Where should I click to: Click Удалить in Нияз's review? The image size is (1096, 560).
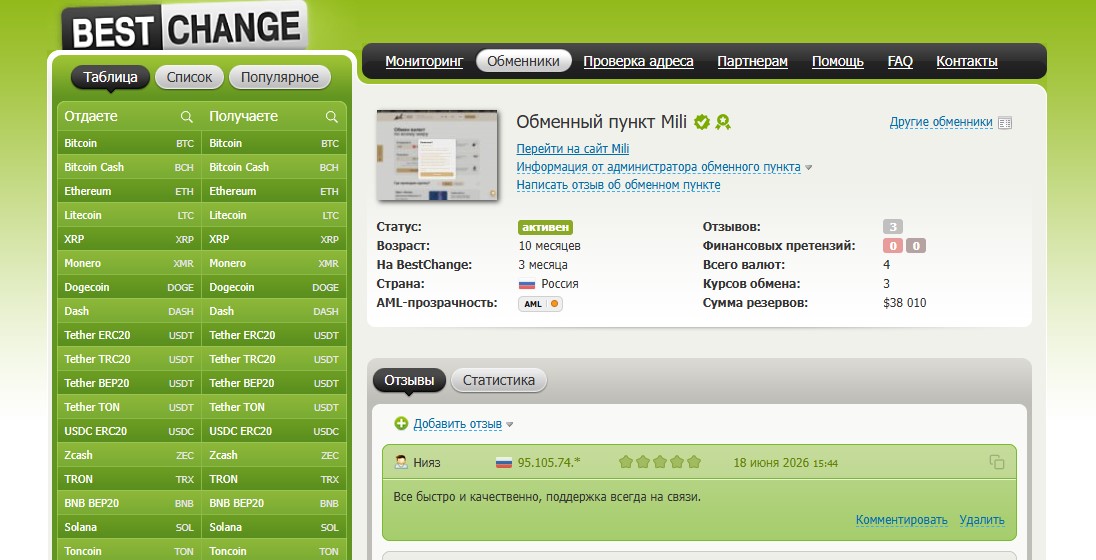click(982, 519)
